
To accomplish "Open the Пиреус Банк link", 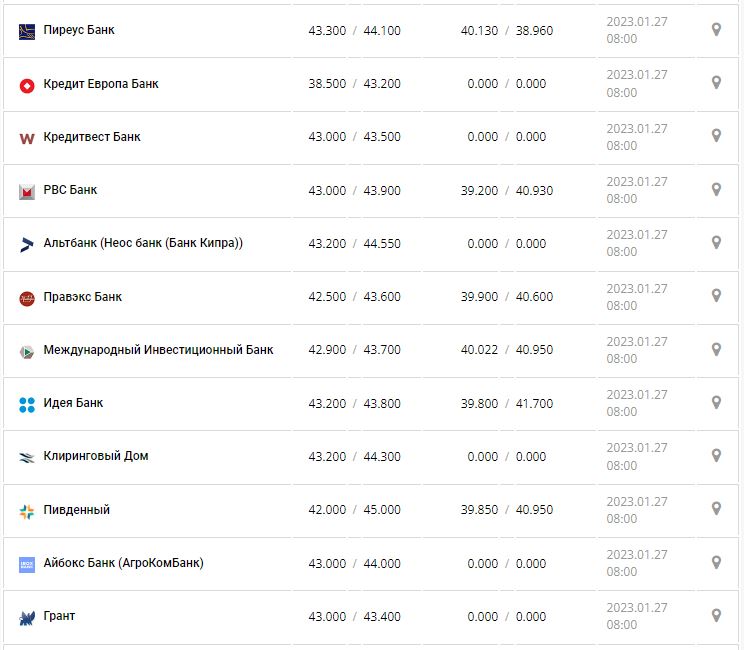I will coord(79,30).
